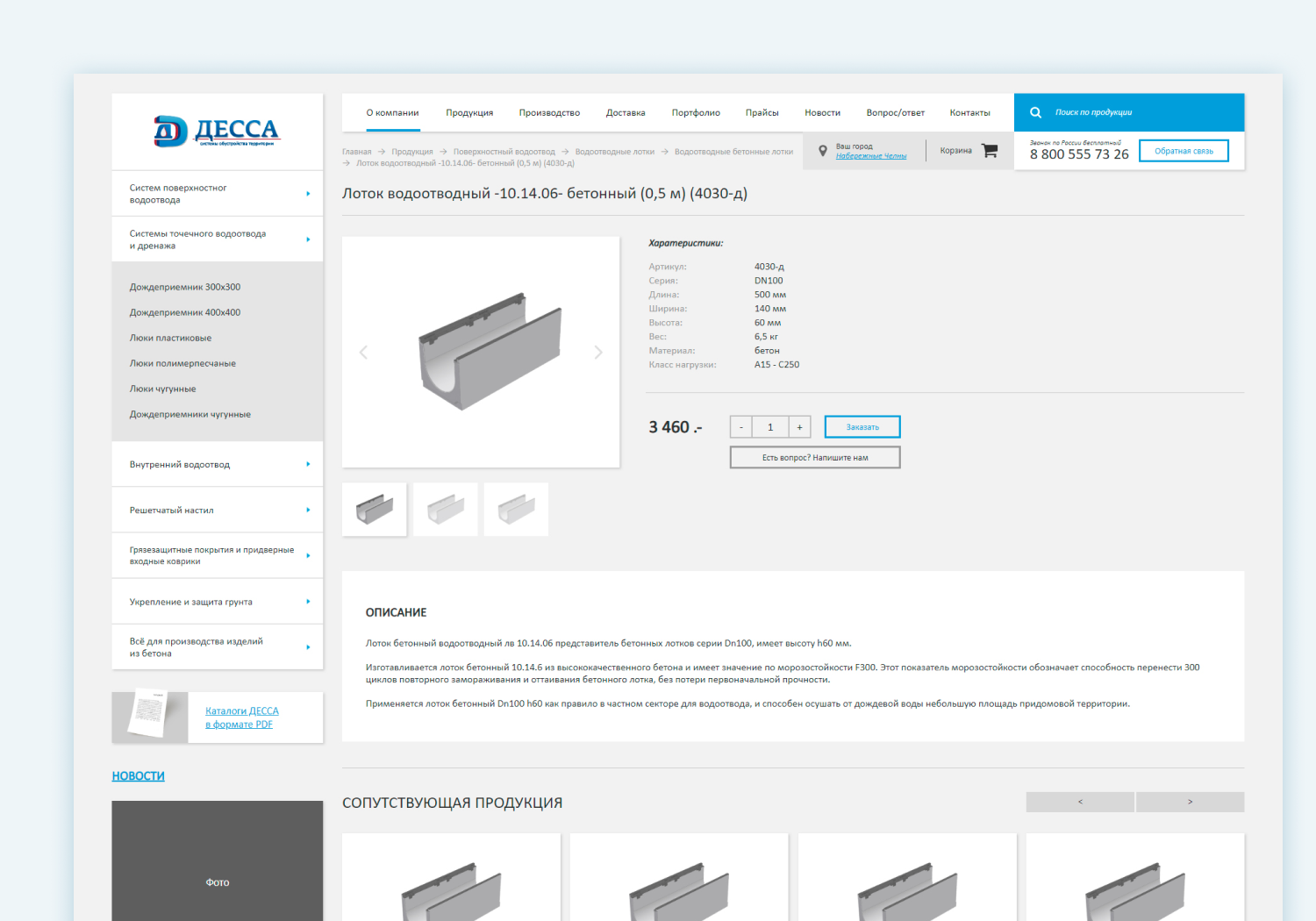Increase quantity with plus button
Screen dimensions: 1316x921
coord(799,427)
